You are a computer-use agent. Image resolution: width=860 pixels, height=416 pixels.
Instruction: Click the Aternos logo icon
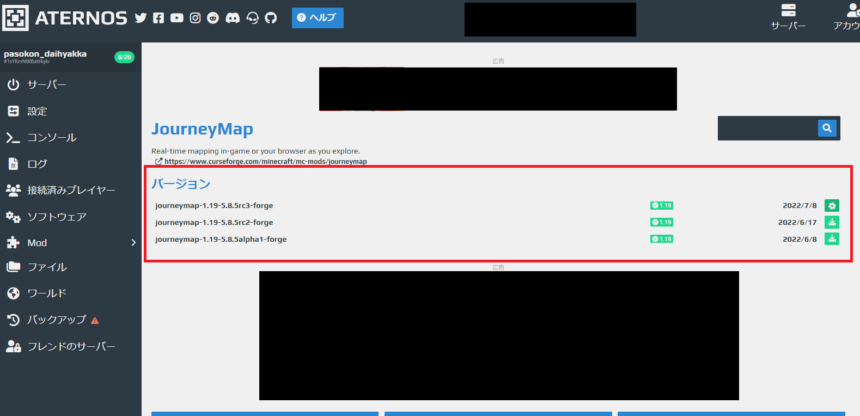click(15, 18)
